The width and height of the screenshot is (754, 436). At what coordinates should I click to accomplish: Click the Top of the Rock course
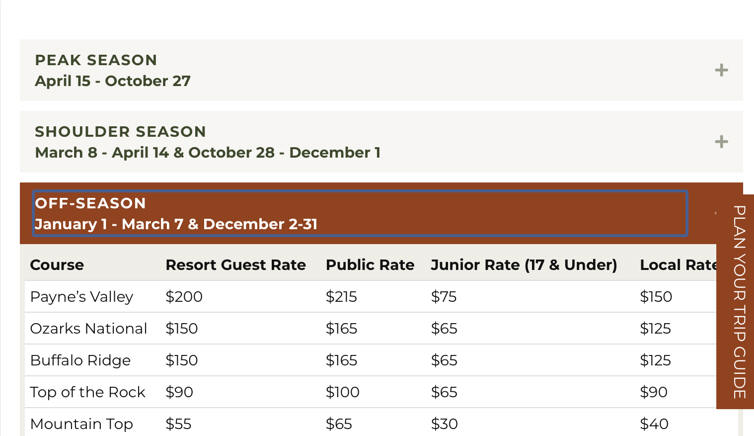pos(88,392)
